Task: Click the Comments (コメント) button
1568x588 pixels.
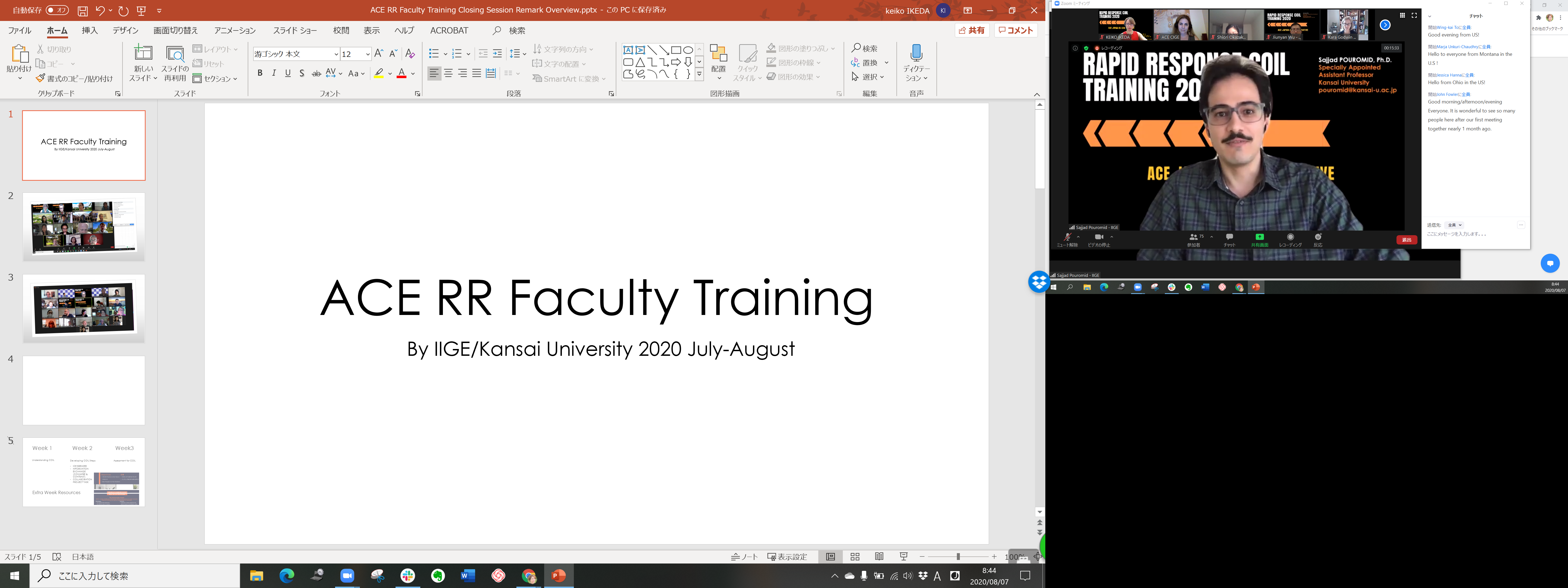Action: click(x=1015, y=30)
